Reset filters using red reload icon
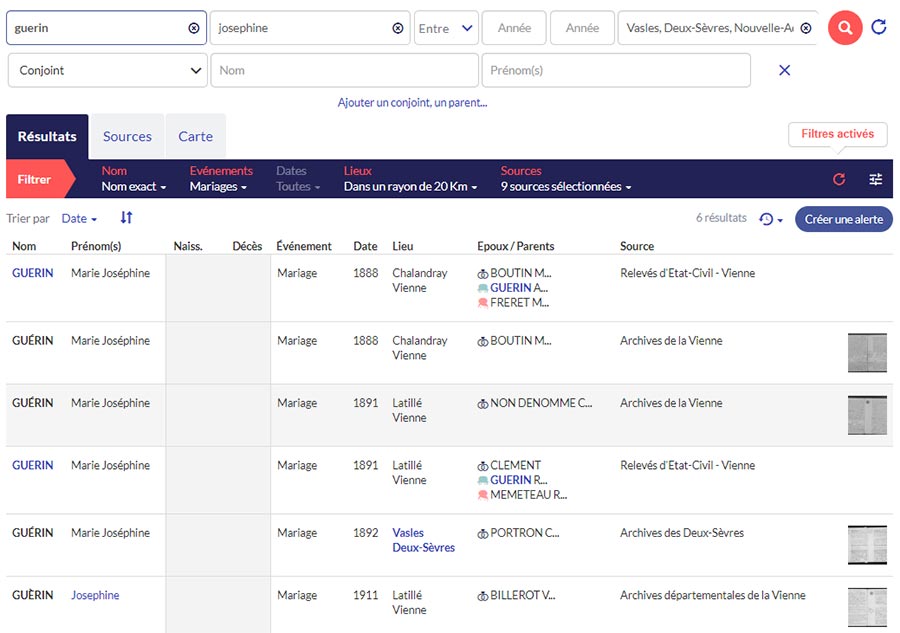 click(x=839, y=179)
